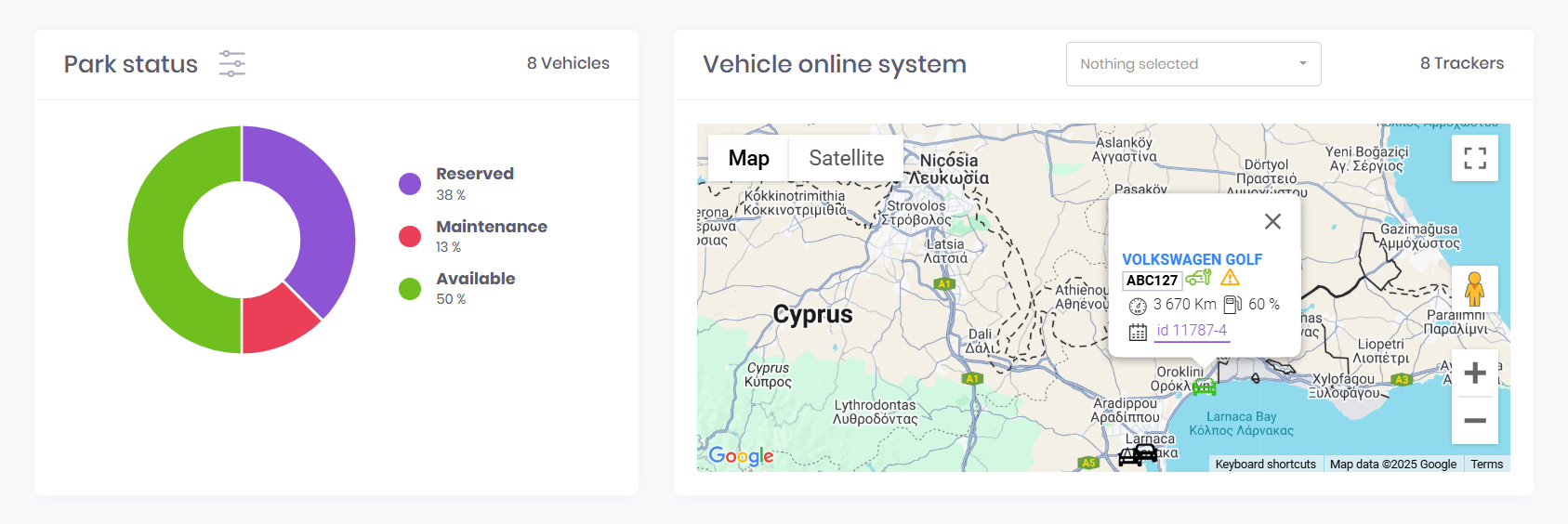The image size is (1568, 524).
Task: Switch to the Satellite map view
Action: click(x=846, y=158)
